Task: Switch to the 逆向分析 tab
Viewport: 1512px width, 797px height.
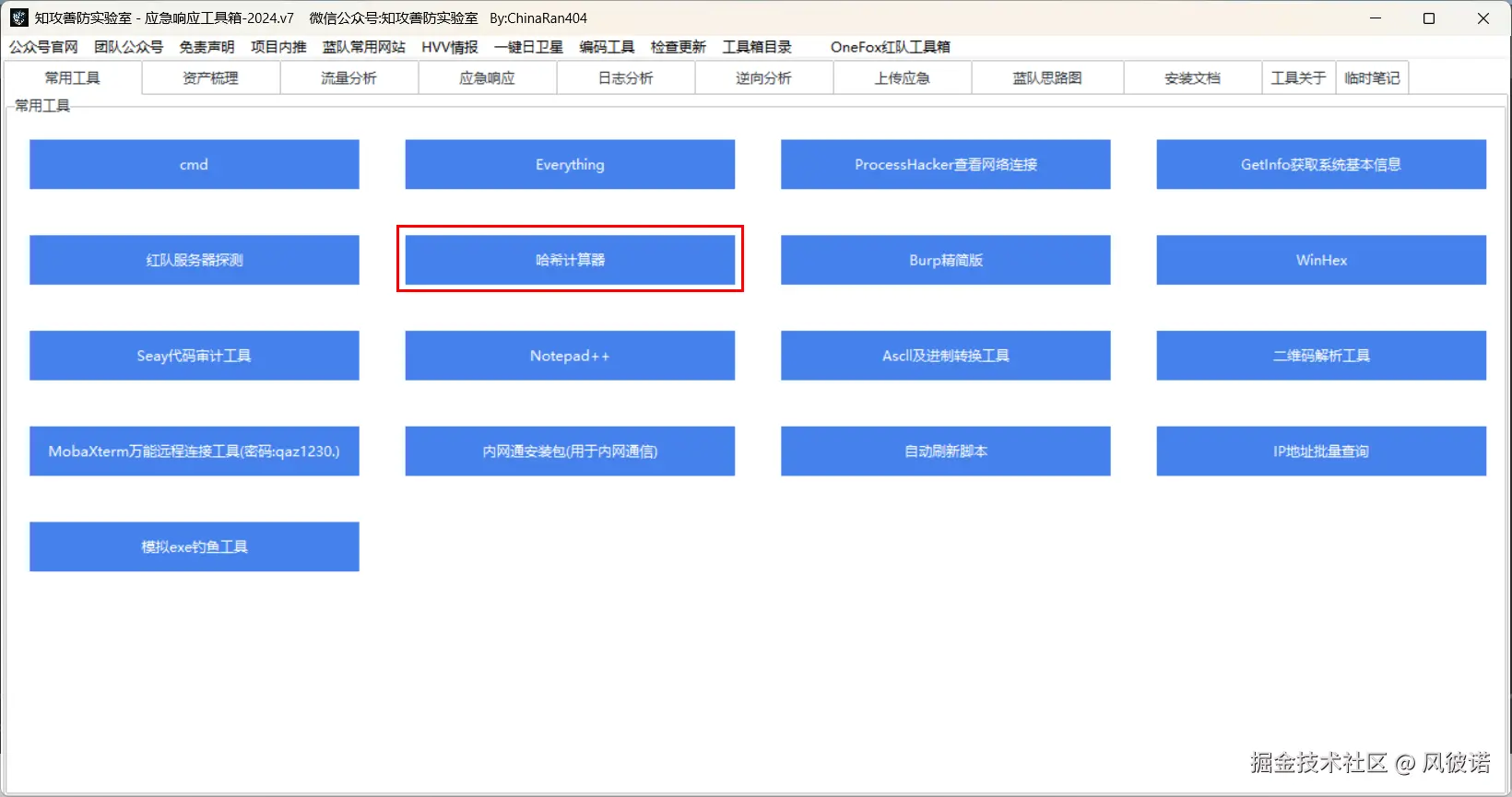Action: (x=764, y=78)
